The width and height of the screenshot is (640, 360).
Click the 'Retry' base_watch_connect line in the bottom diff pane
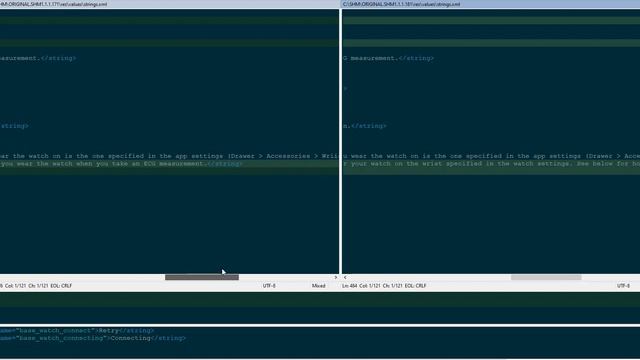click(x=77, y=331)
